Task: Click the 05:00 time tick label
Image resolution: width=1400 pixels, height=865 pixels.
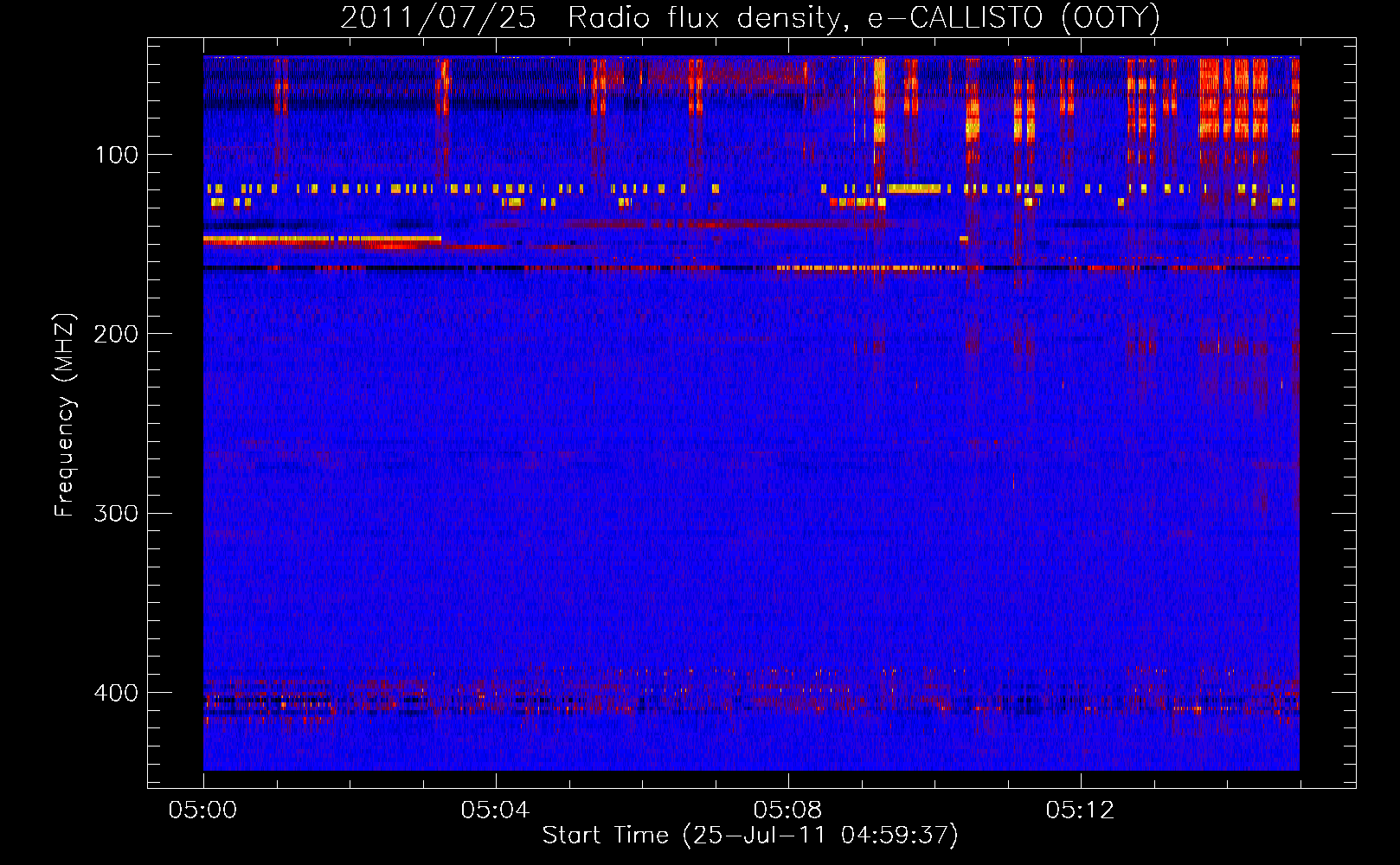Action: 203,811
